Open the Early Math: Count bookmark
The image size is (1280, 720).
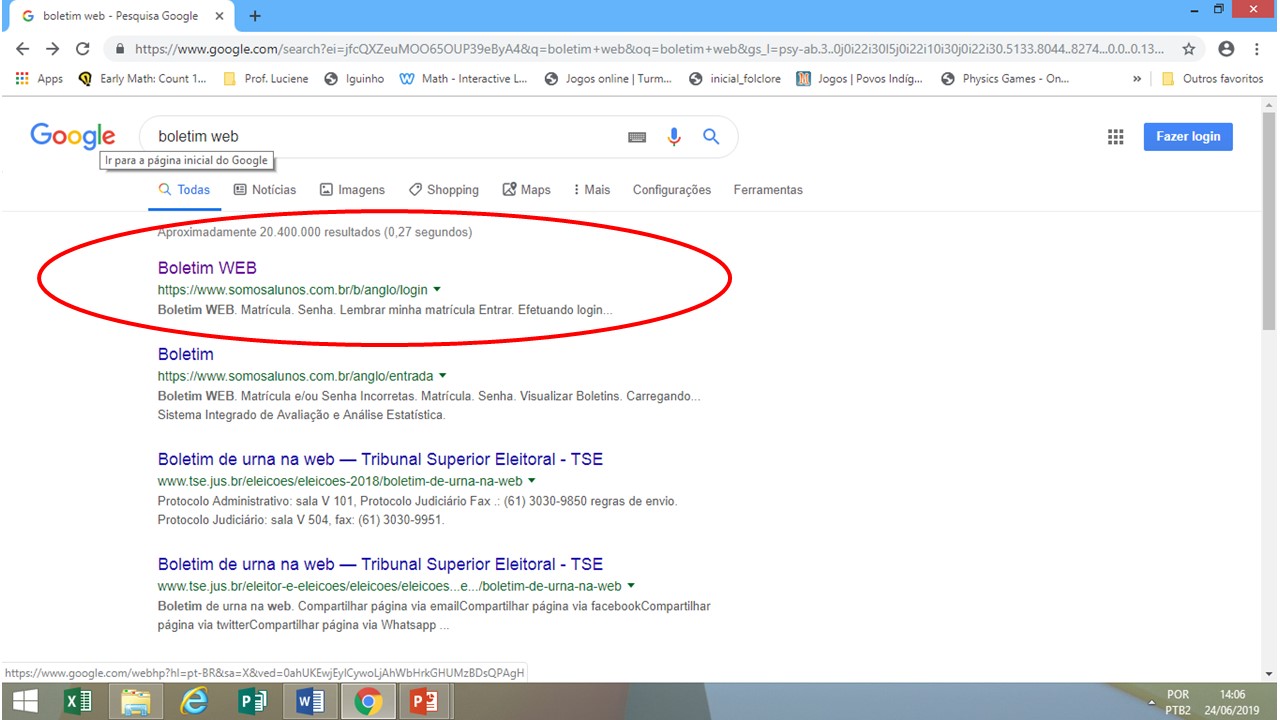143,78
